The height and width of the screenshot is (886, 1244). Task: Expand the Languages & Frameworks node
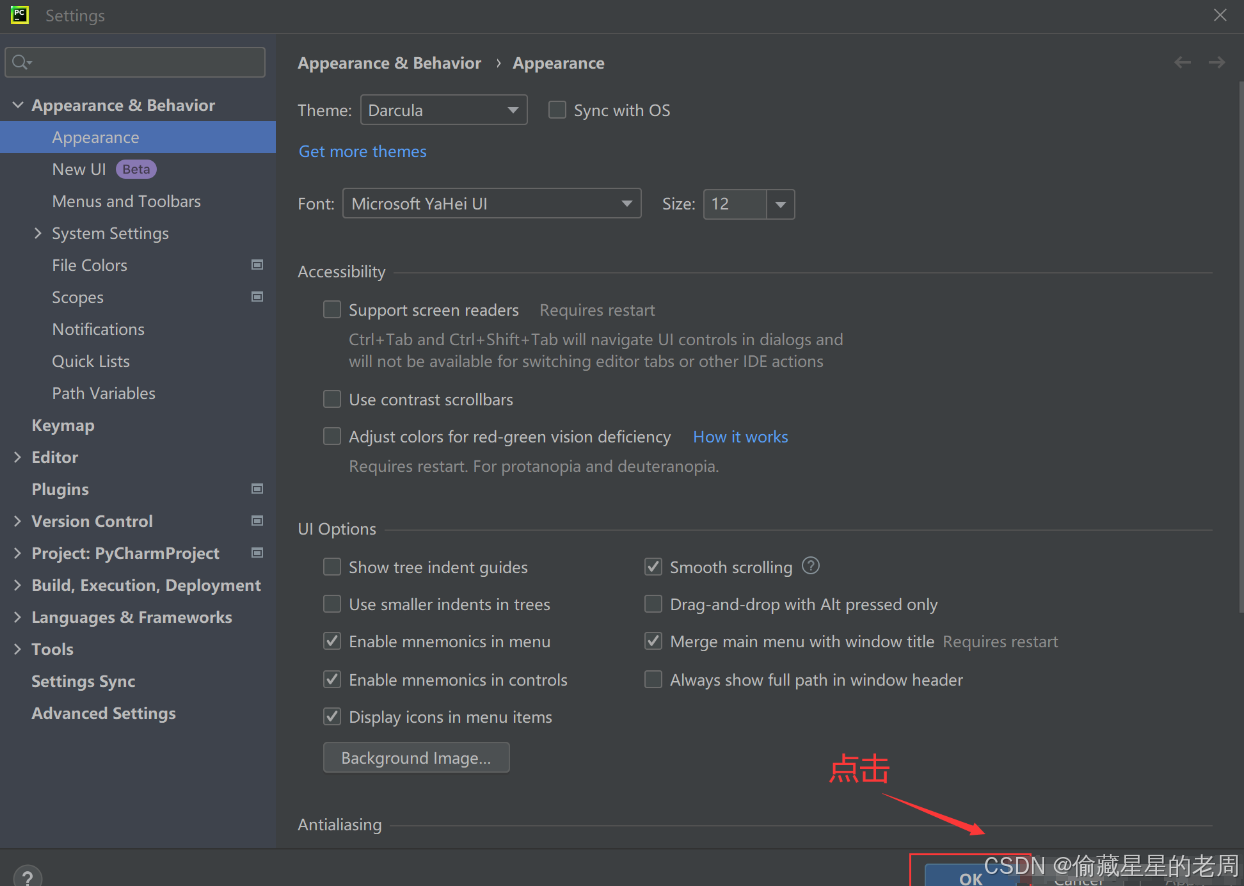point(18,617)
